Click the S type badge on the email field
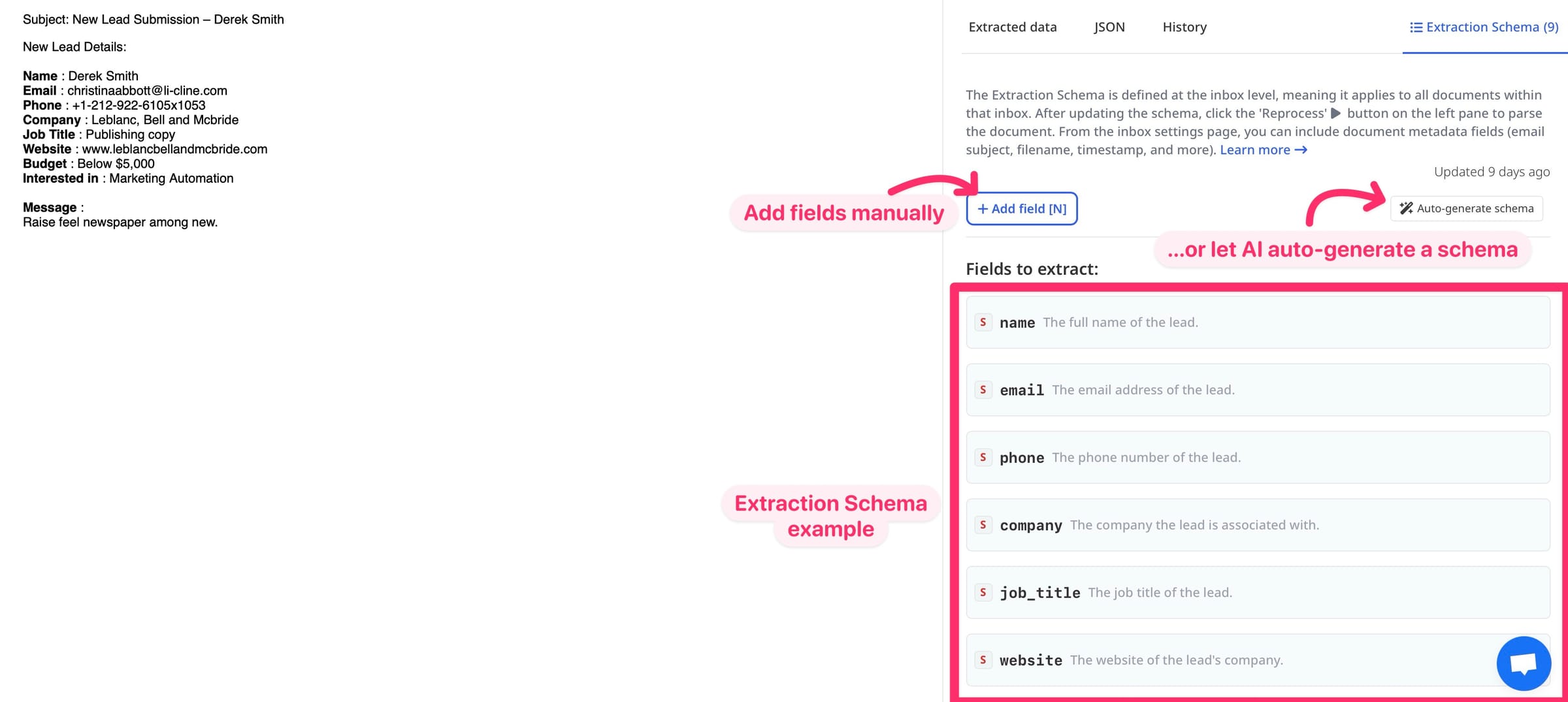This screenshot has height=702, width=1568. coord(983,389)
